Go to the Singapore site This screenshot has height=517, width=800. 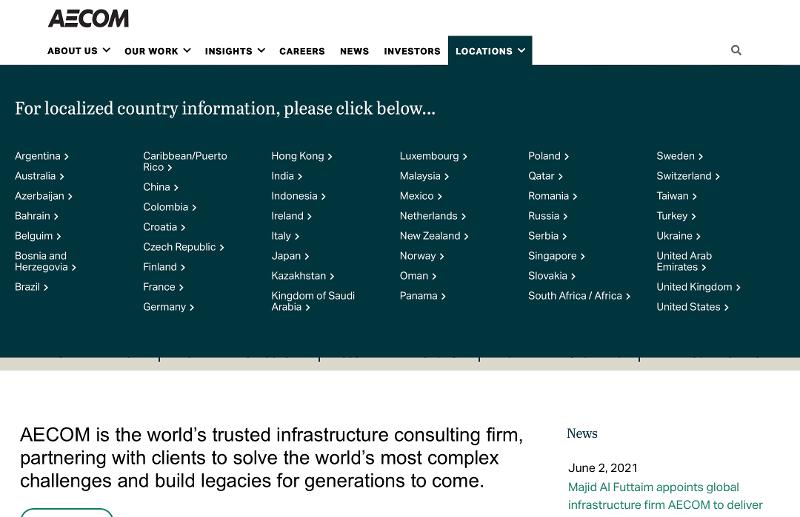[x=557, y=256]
